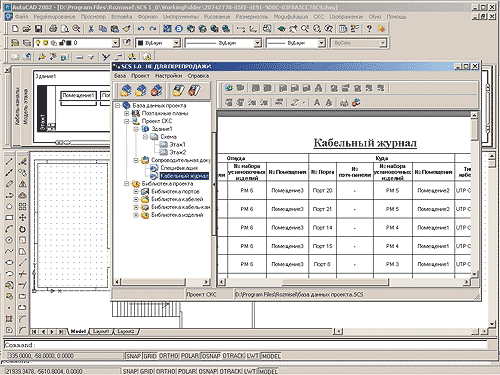Screen dimensions: 500x375
Task: Click the Help question mark icon
Action: click(369, 29)
